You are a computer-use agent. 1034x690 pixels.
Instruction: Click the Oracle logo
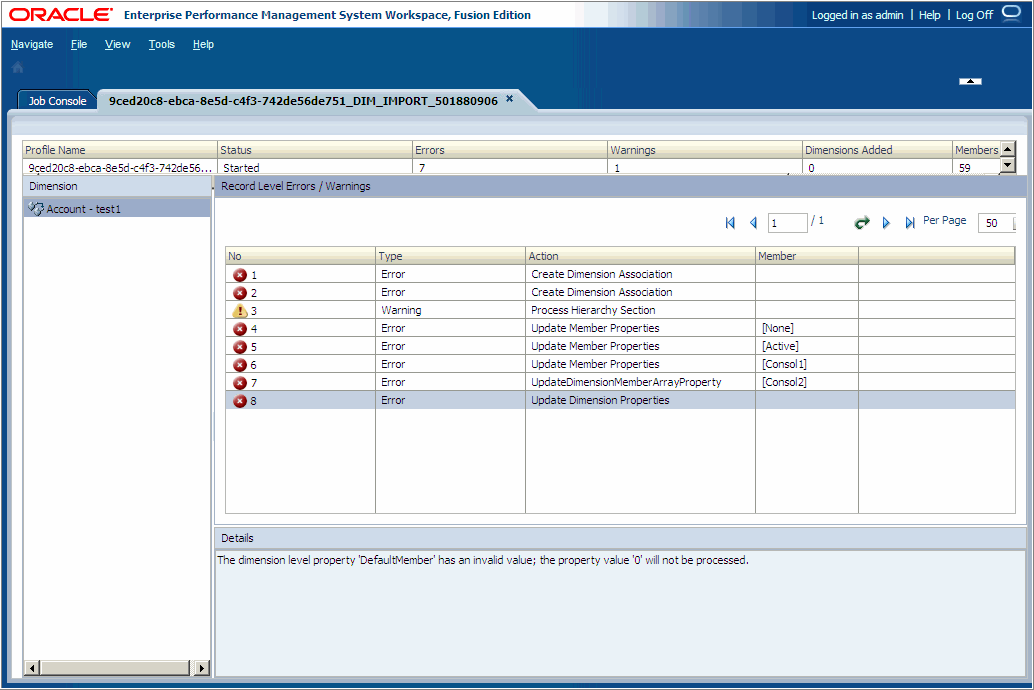pos(57,14)
